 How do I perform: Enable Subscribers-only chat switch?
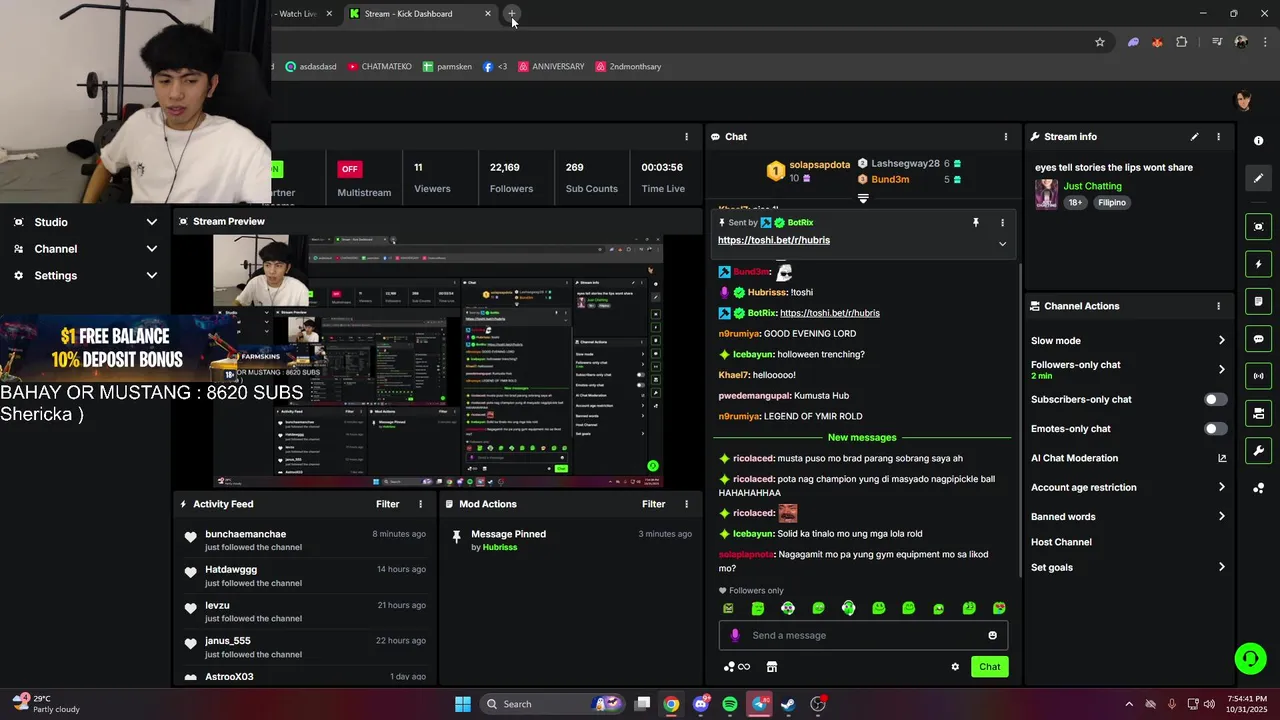(1215, 399)
